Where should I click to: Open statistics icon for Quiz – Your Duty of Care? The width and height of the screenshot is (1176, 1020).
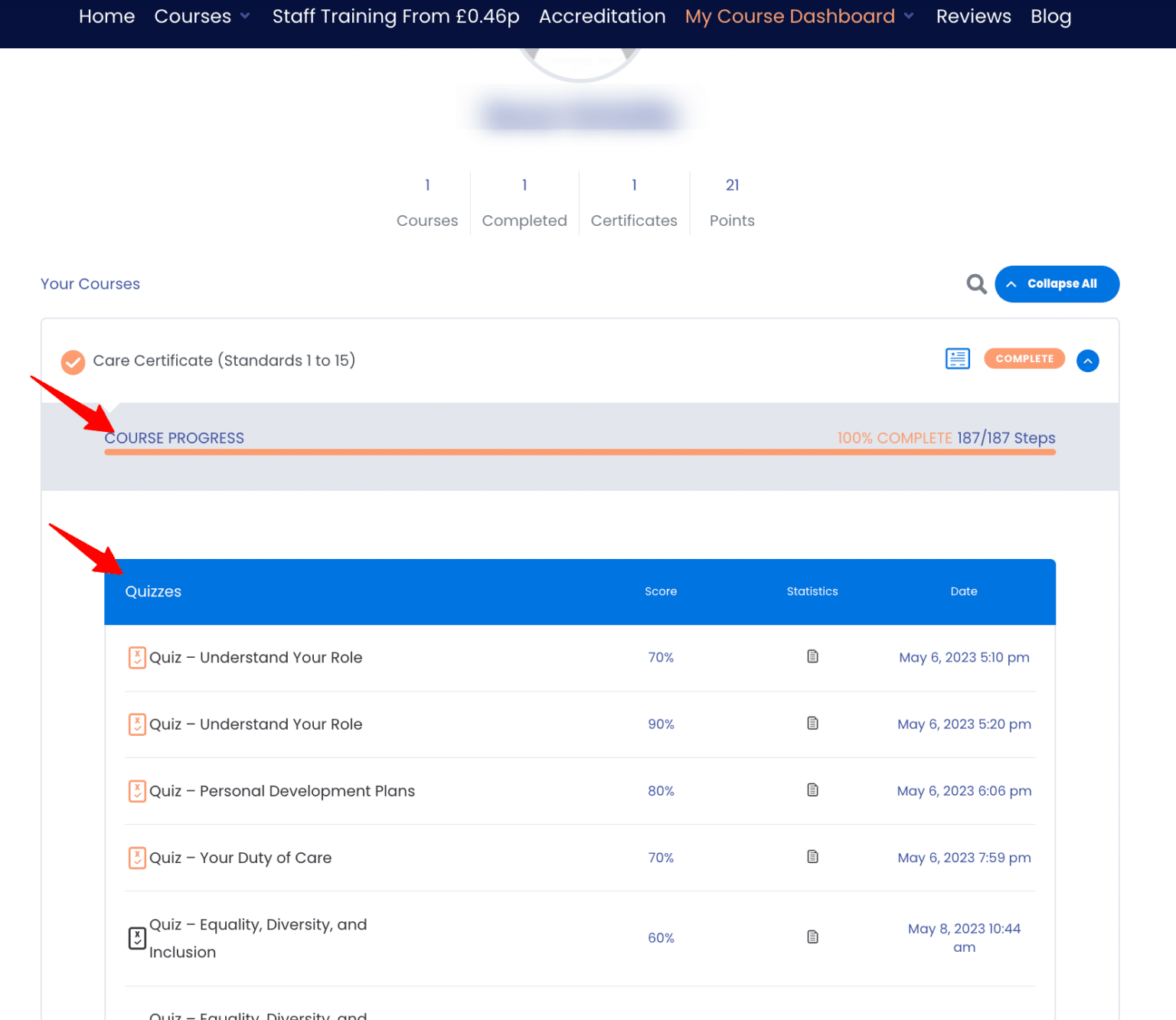(812, 857)
